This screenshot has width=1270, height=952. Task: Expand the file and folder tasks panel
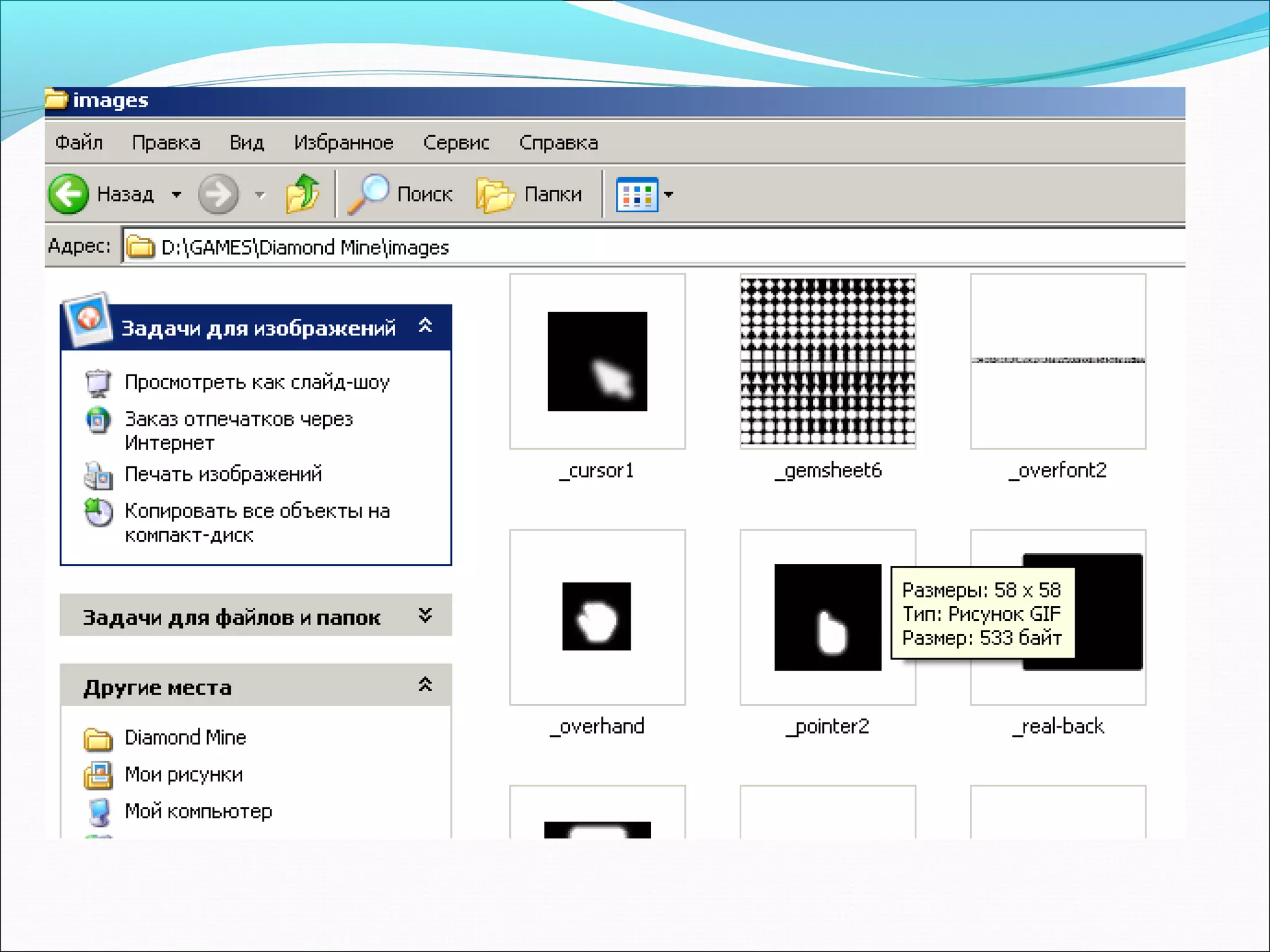pos(425,615)
